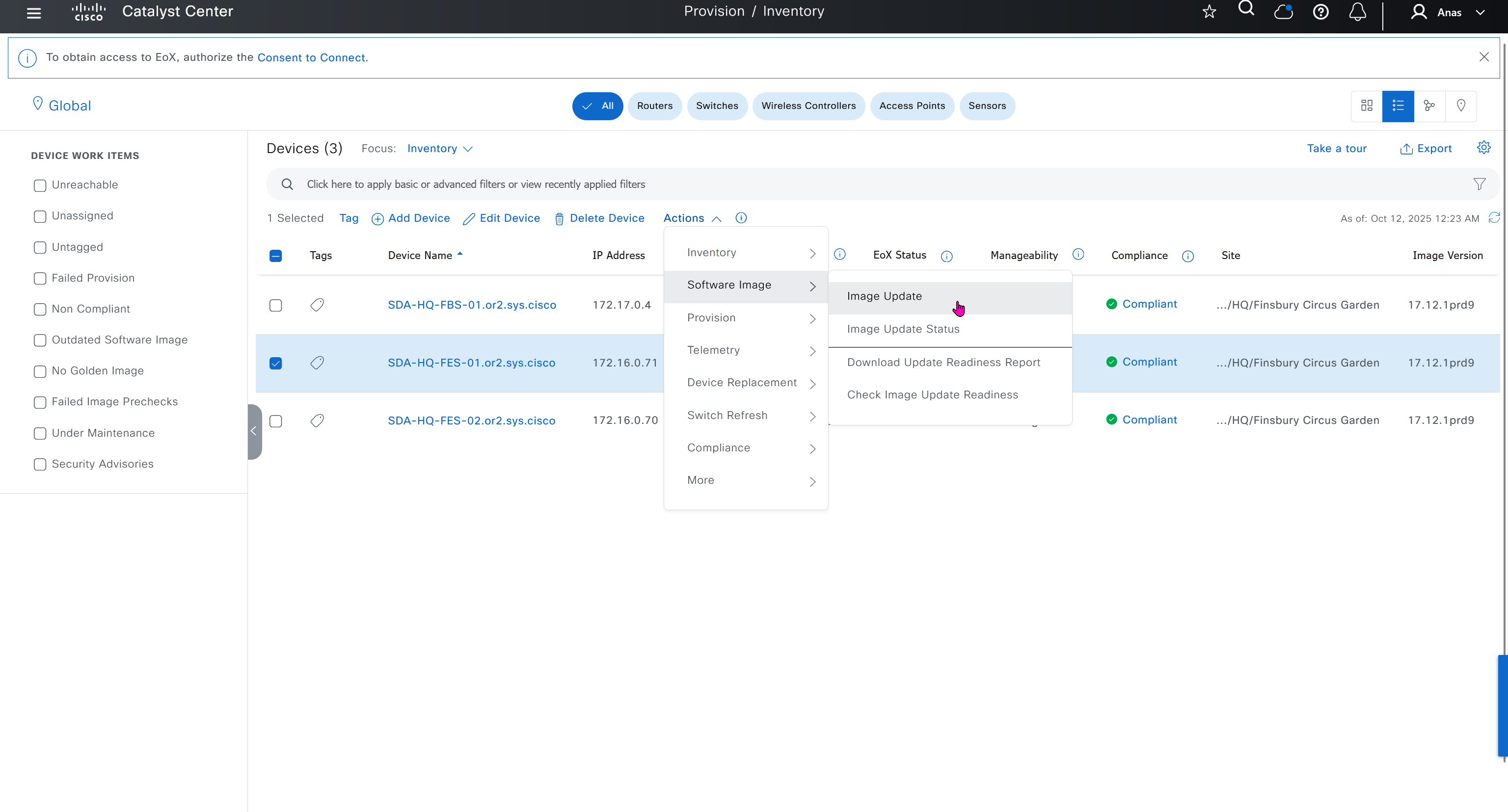Viewport: 1508px width, 812px height.
Task: Open the Focus Inventory dropdown
Action: click(x=440, y=149)
